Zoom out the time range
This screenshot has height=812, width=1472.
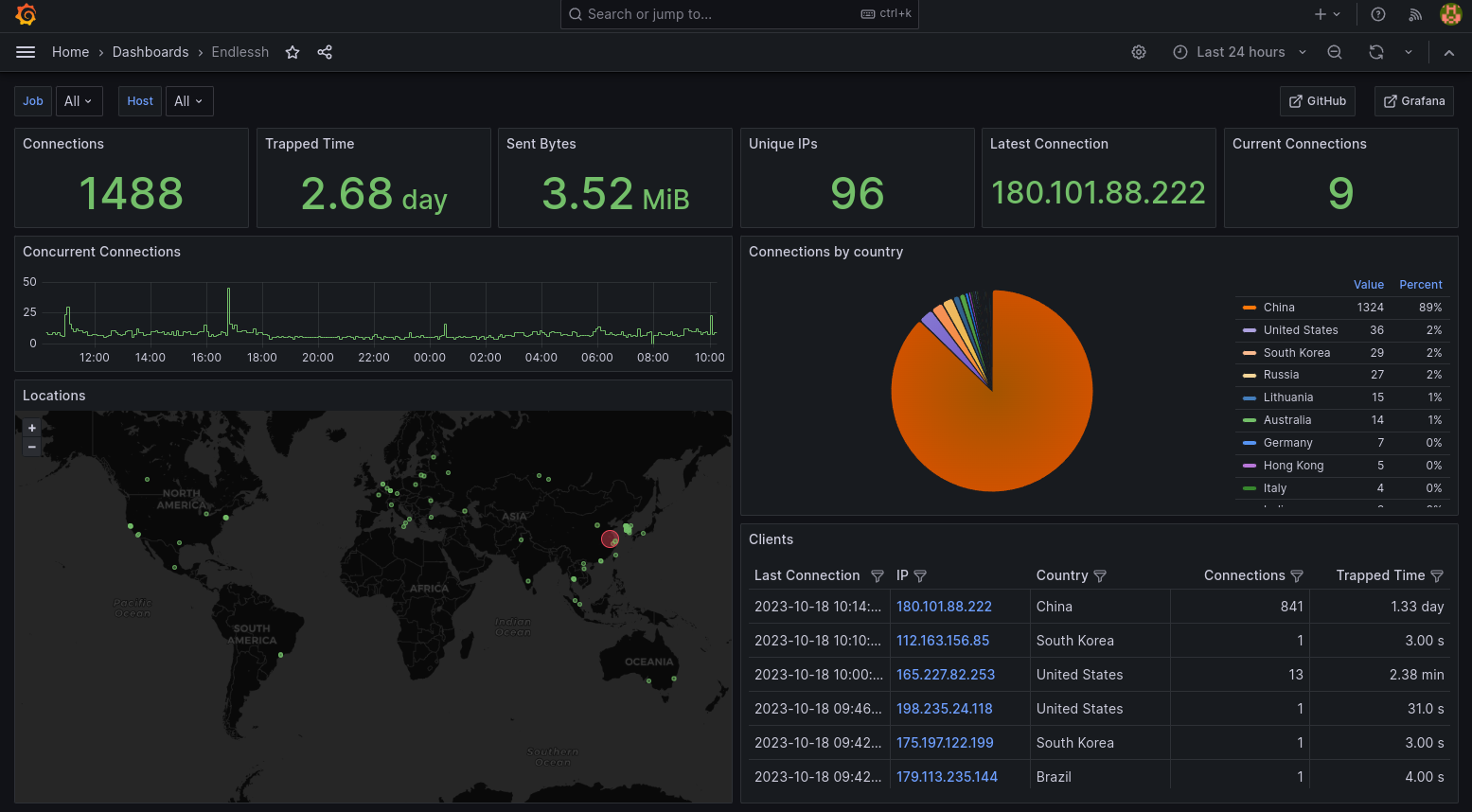[x=1335, y=52]
